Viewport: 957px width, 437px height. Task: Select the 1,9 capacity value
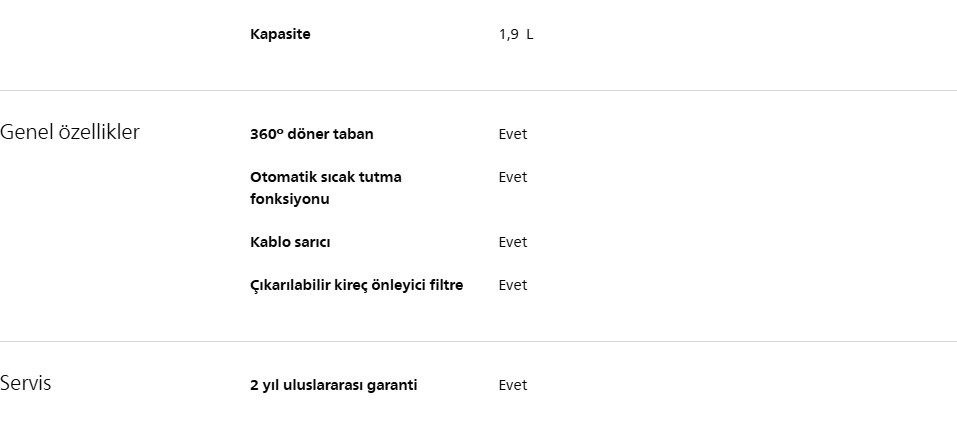pos(509,34)
